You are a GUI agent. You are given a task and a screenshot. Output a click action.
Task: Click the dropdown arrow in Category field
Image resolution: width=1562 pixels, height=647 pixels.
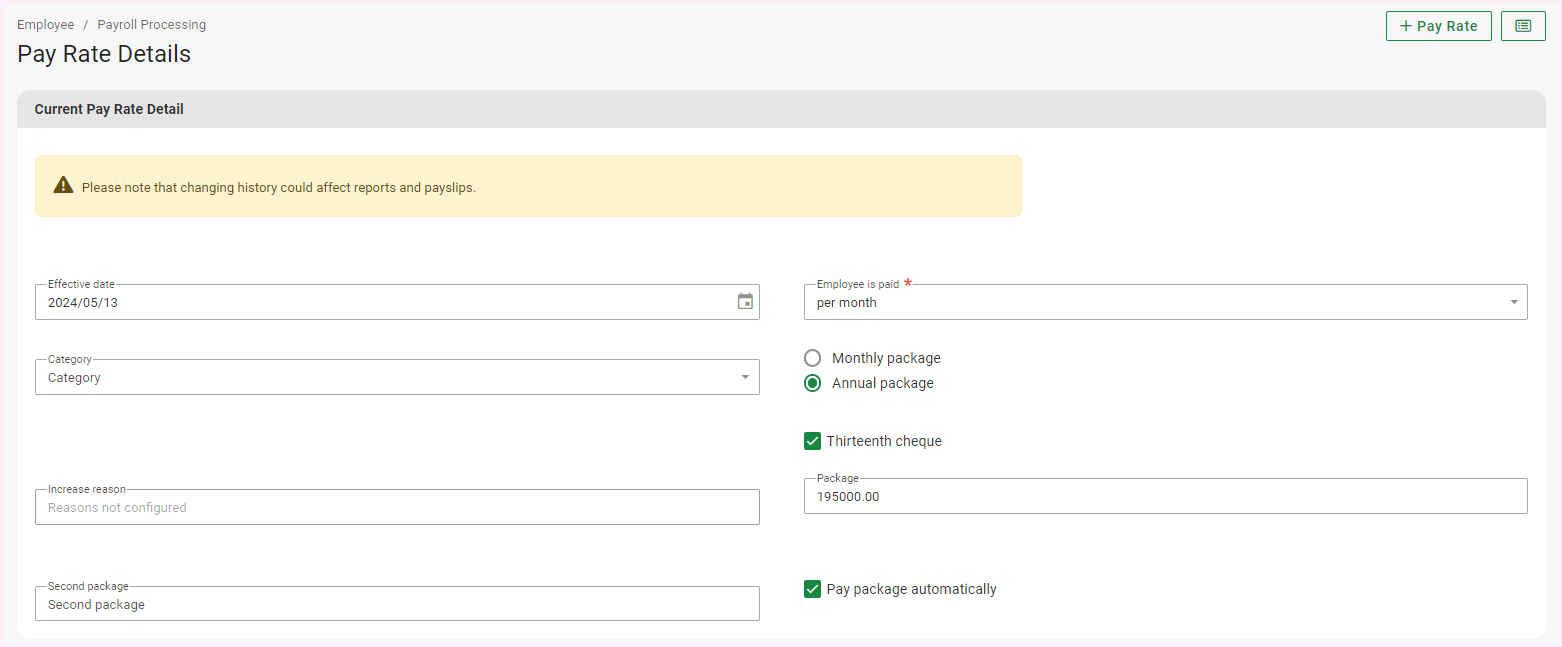click(x=745, y=377)
